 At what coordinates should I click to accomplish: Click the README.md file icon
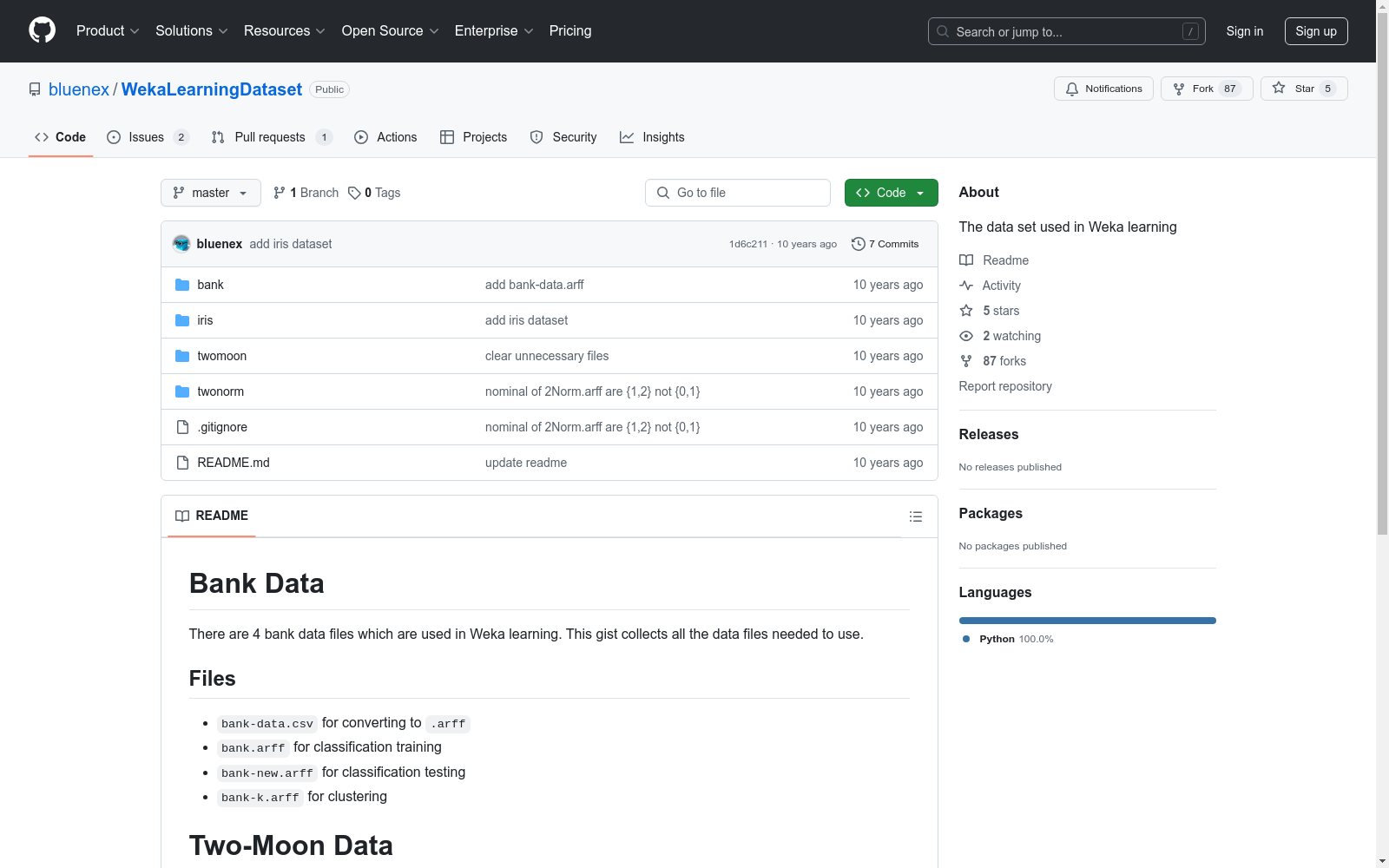[x=182, y=463]
